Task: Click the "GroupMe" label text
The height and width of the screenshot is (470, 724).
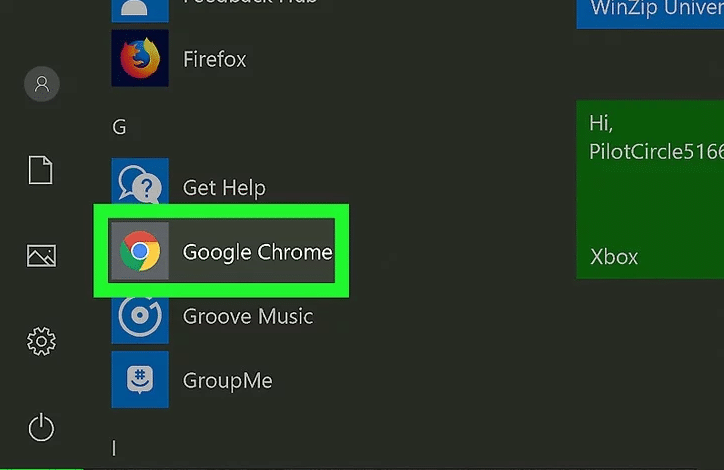Action: pos(228,381)
